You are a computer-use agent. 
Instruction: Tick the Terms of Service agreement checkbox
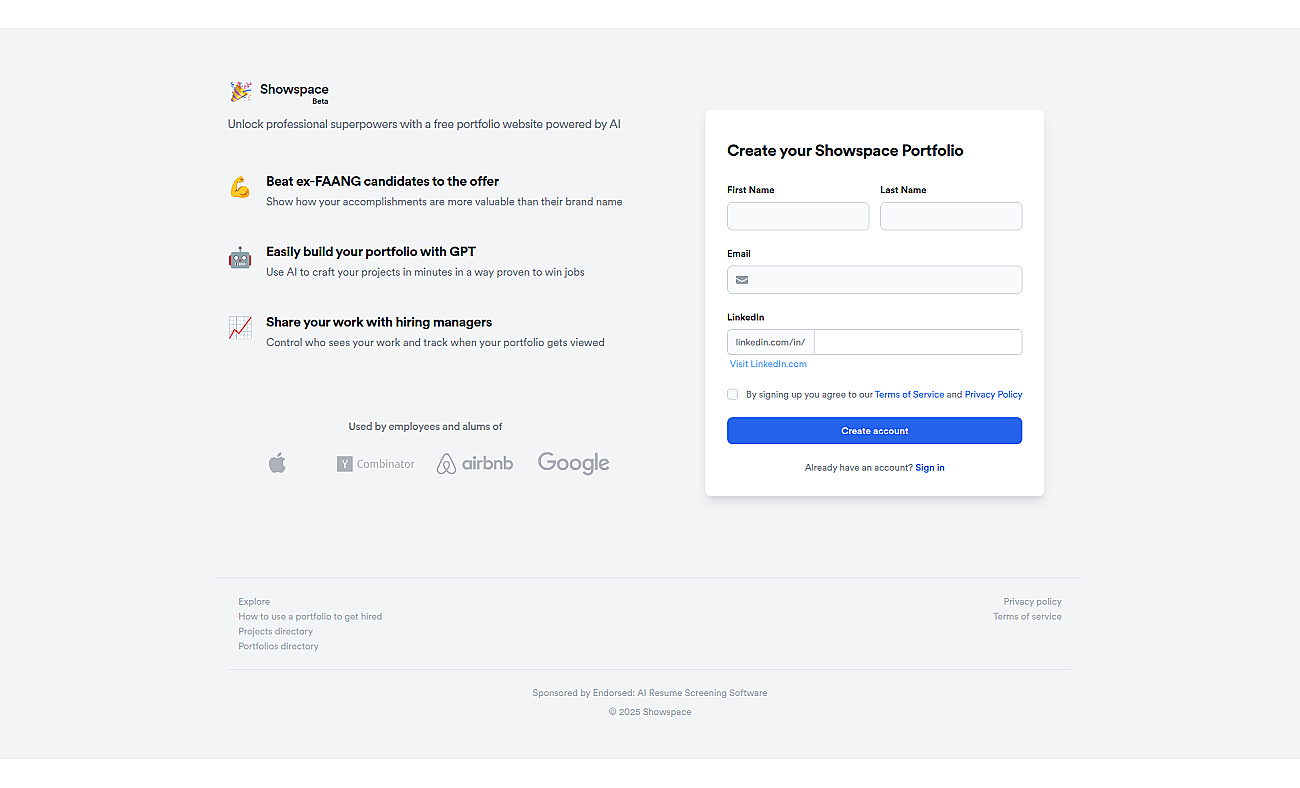click(x=733, y=394)
